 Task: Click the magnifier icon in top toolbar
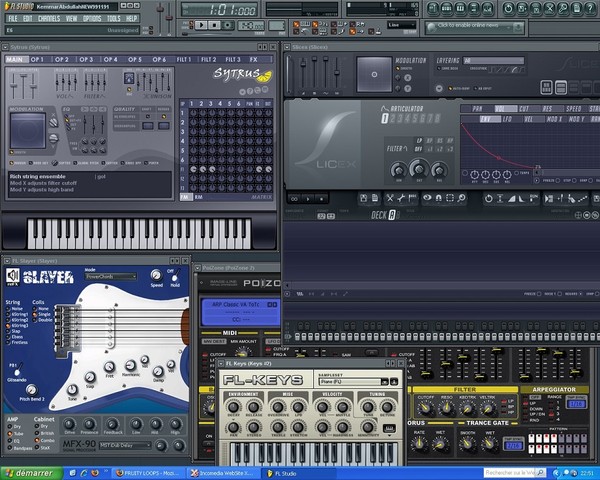point(563,8)
